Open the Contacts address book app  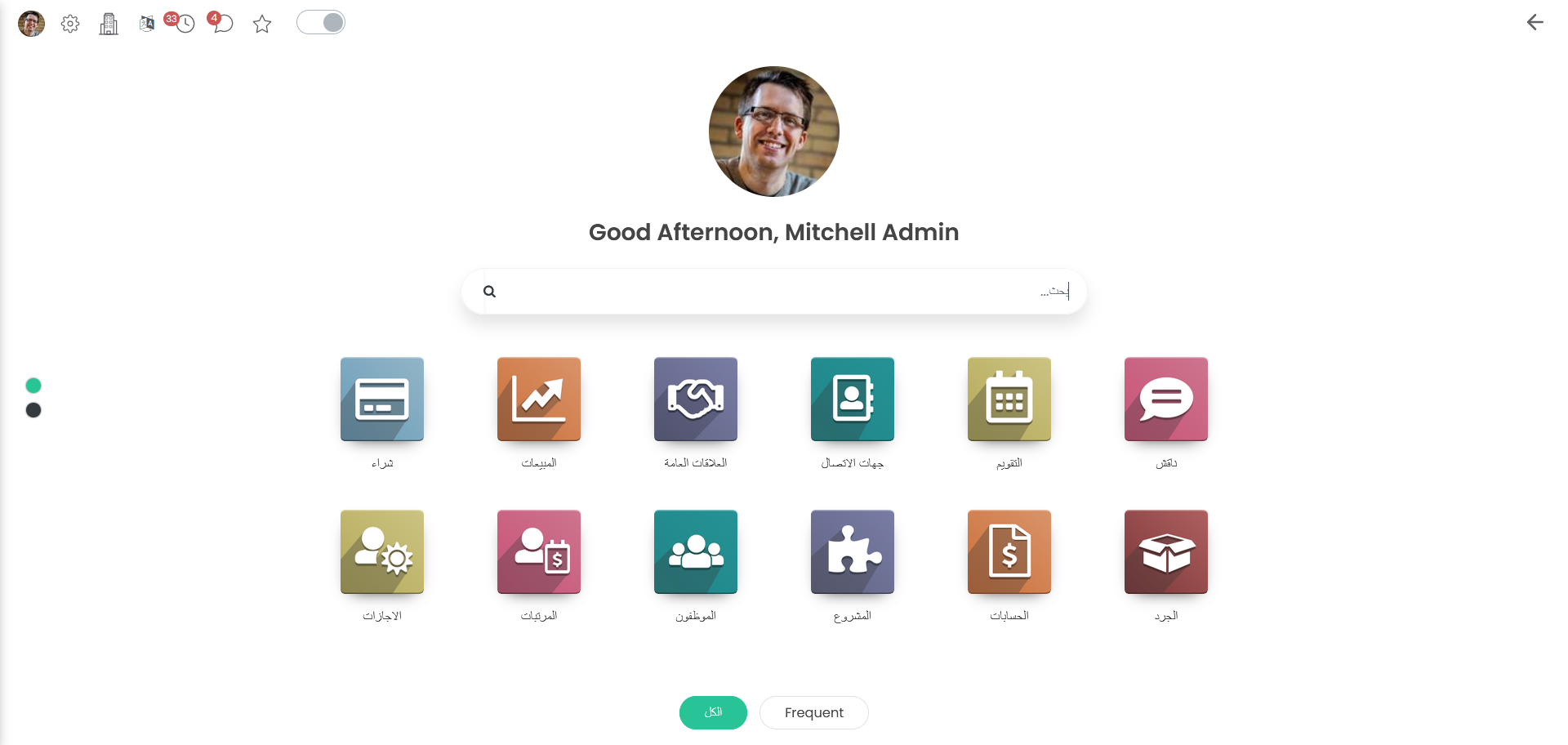click(853, 399)
